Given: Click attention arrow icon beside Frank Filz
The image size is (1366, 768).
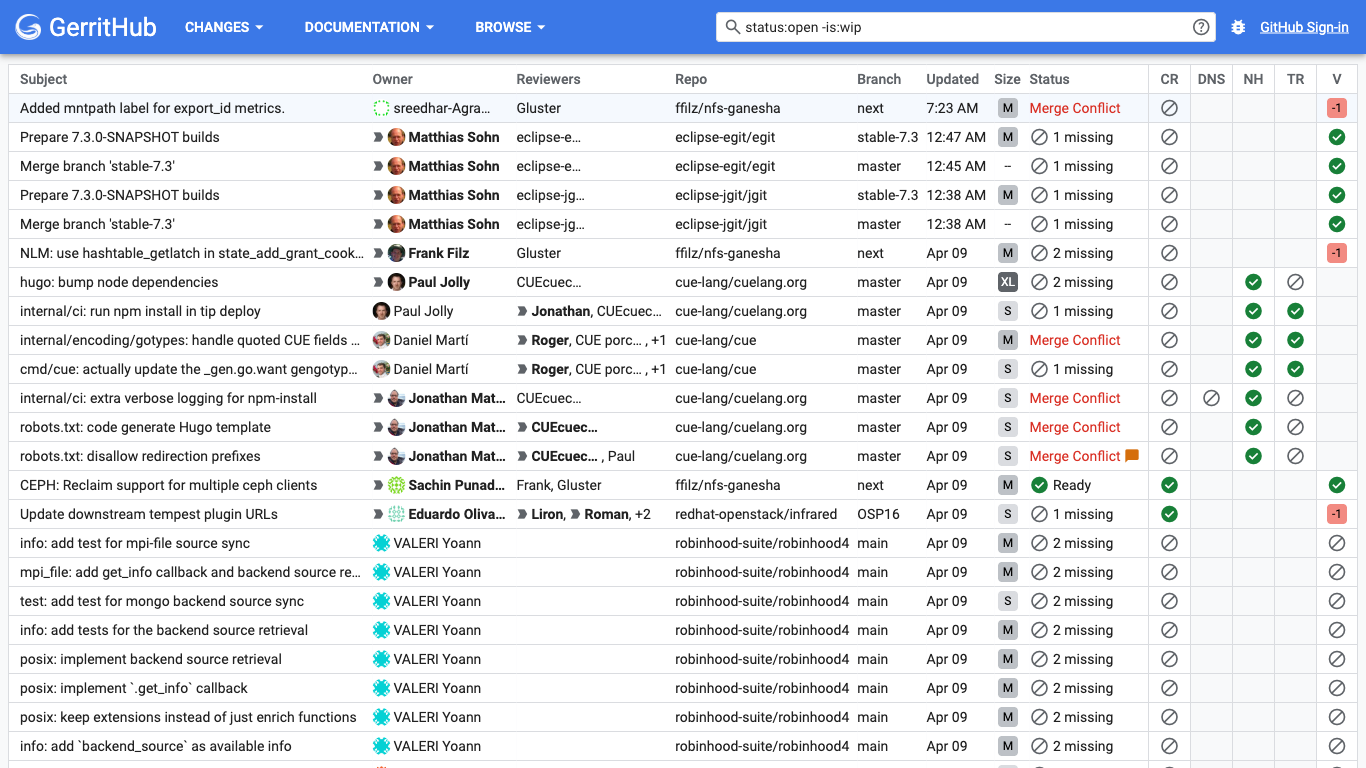Looking at the screenshot, I should point(378,253).
